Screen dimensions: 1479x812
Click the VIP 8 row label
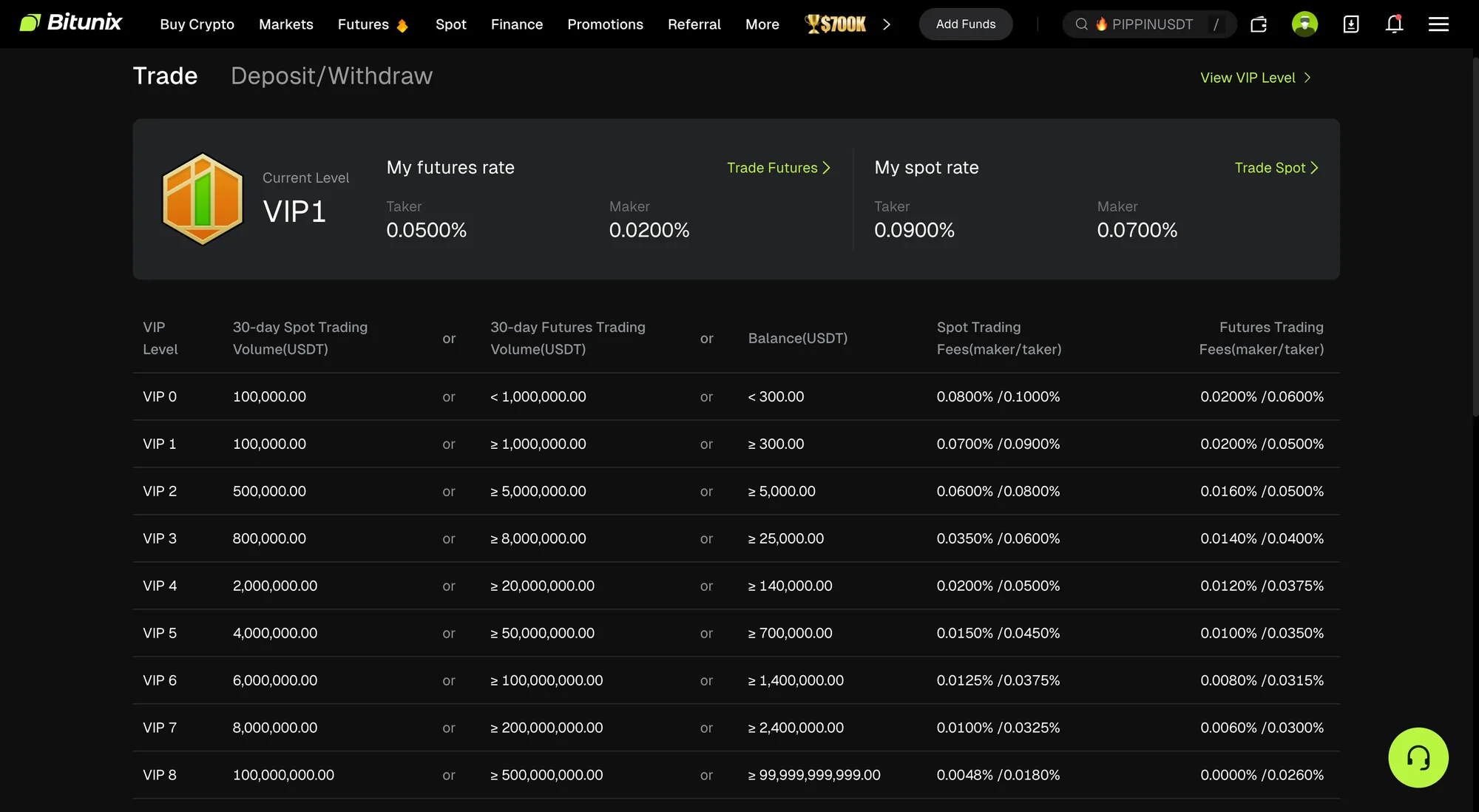coord(160,775)
